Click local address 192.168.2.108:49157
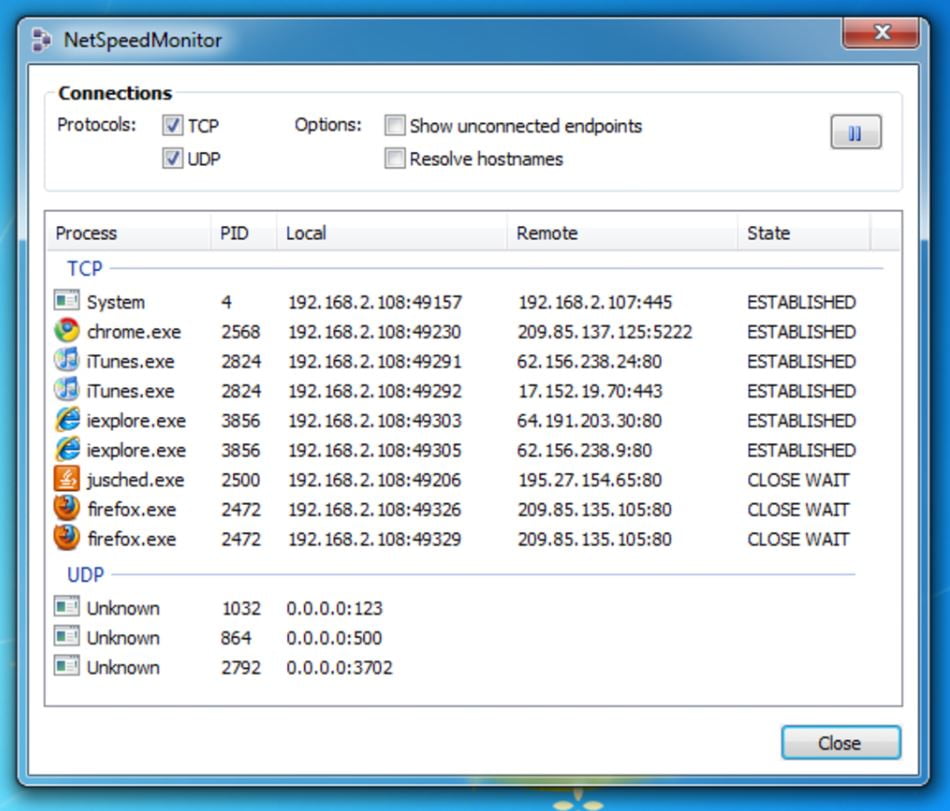 pos(375,302)
